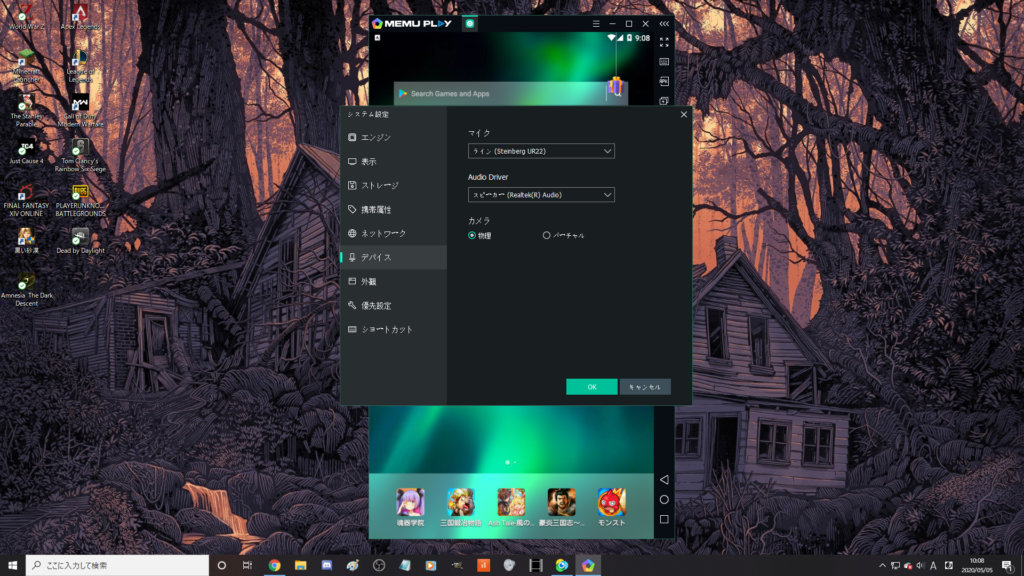The width and height of the screenshot is (1024, 576).
Task: Open Discord from the taskbar
Action: [327, 566]
